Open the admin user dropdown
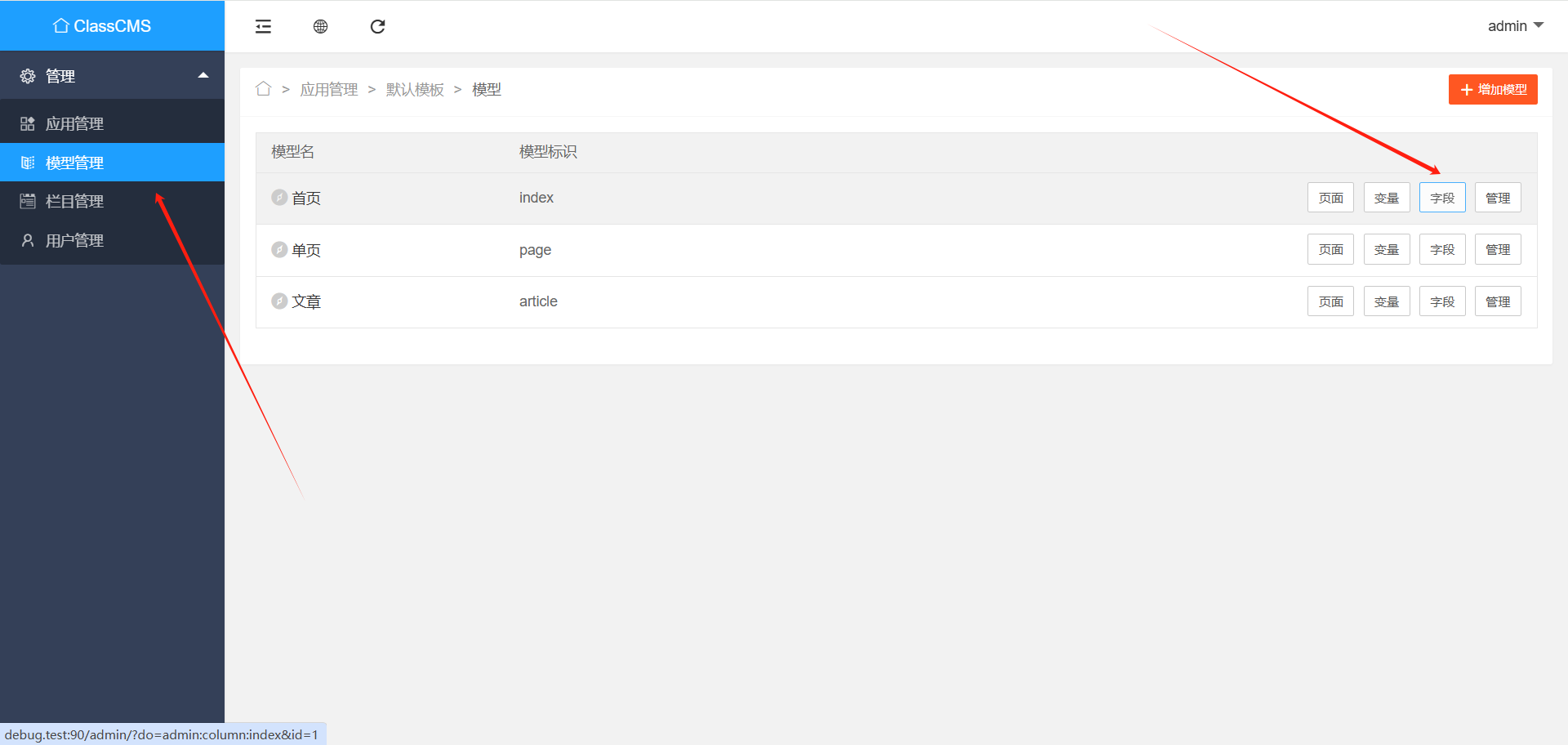Viewport: 1568px width, 745px height. click(1515, 26)
